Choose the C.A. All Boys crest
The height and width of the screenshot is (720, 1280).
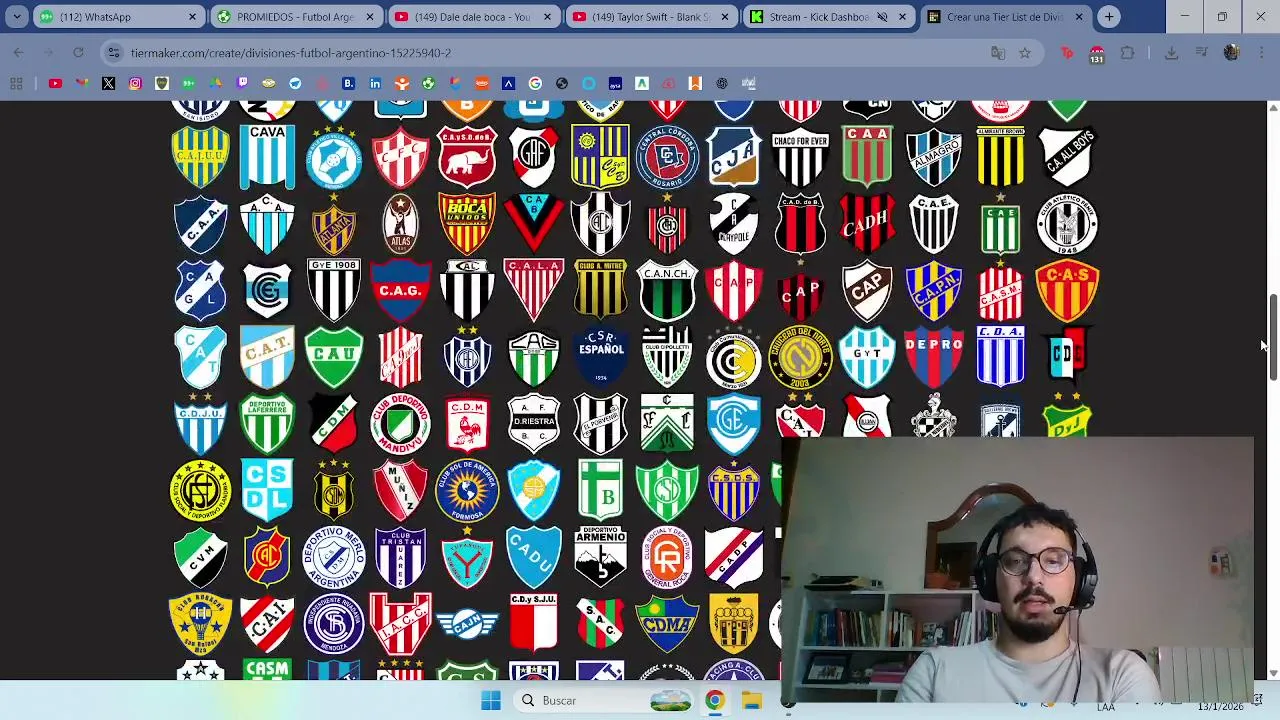1067,156
